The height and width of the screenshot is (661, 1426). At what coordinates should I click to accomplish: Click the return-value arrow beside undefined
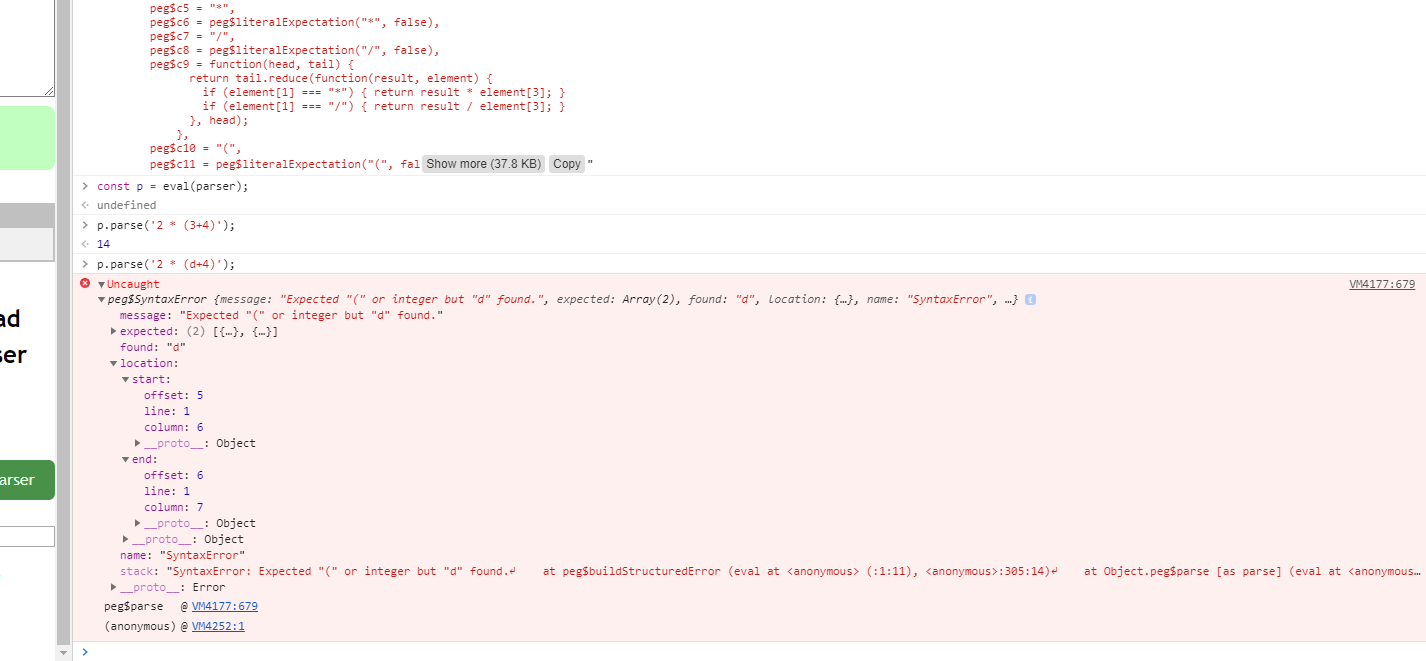click(84, 205)
